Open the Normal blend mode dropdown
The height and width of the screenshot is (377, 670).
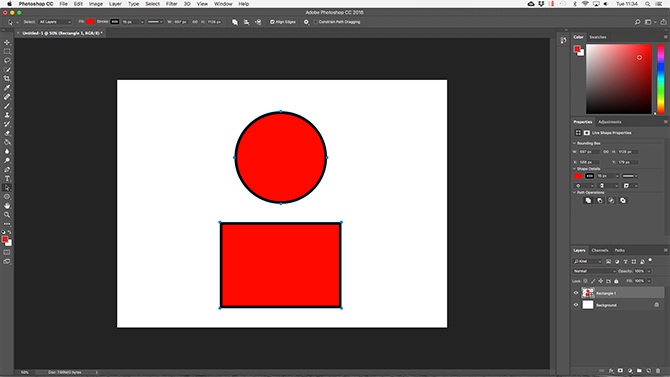pyautogui.click(x=594, y=271)
